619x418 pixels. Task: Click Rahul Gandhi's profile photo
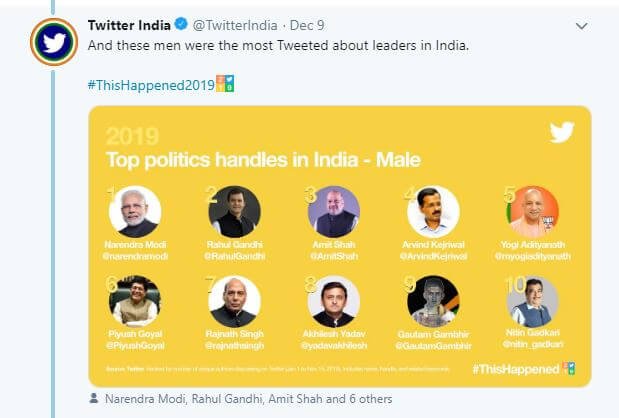[234, 212]
